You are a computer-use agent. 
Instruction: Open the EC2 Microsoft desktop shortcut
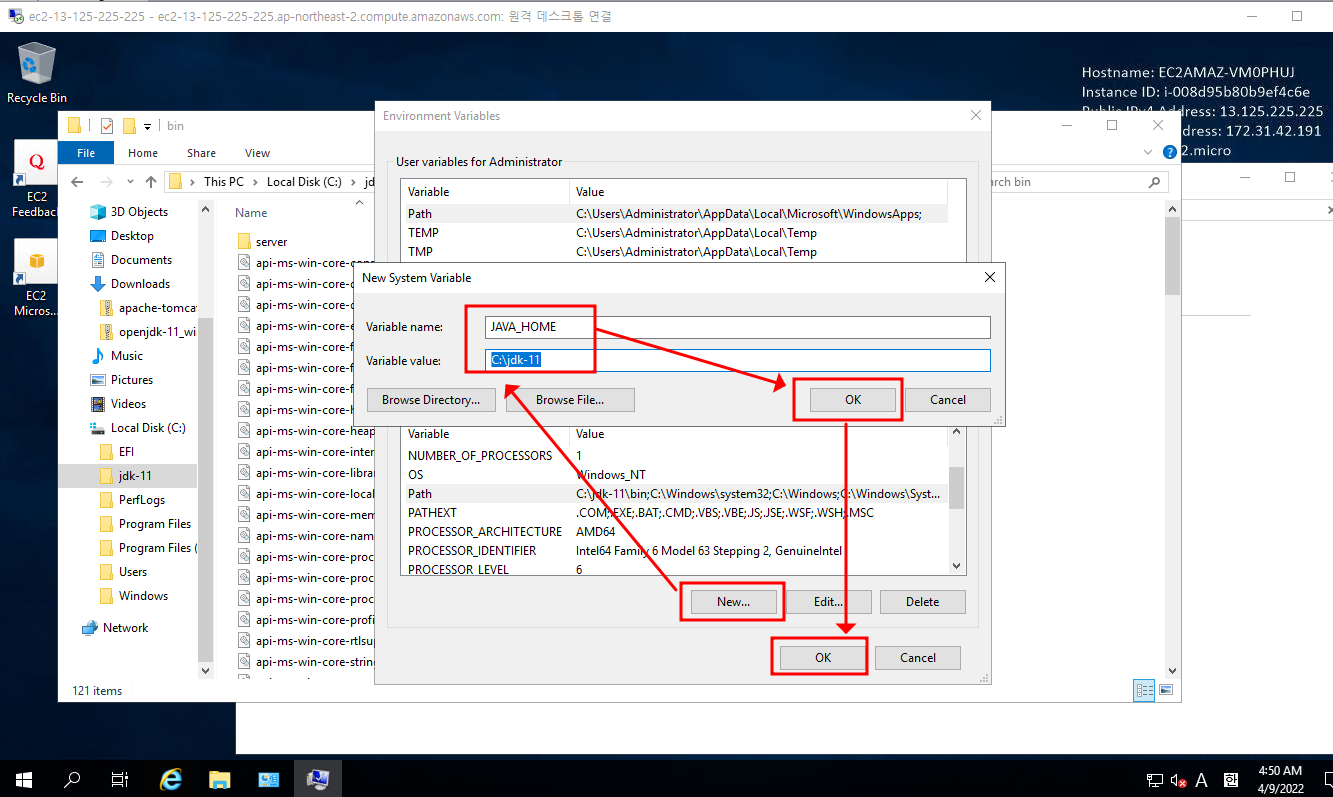[36, 279]
